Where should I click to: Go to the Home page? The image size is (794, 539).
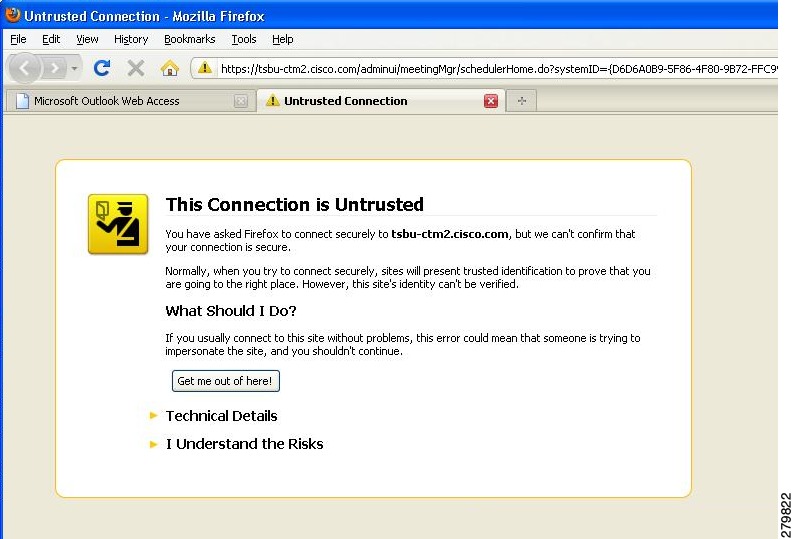coord(170,68)
